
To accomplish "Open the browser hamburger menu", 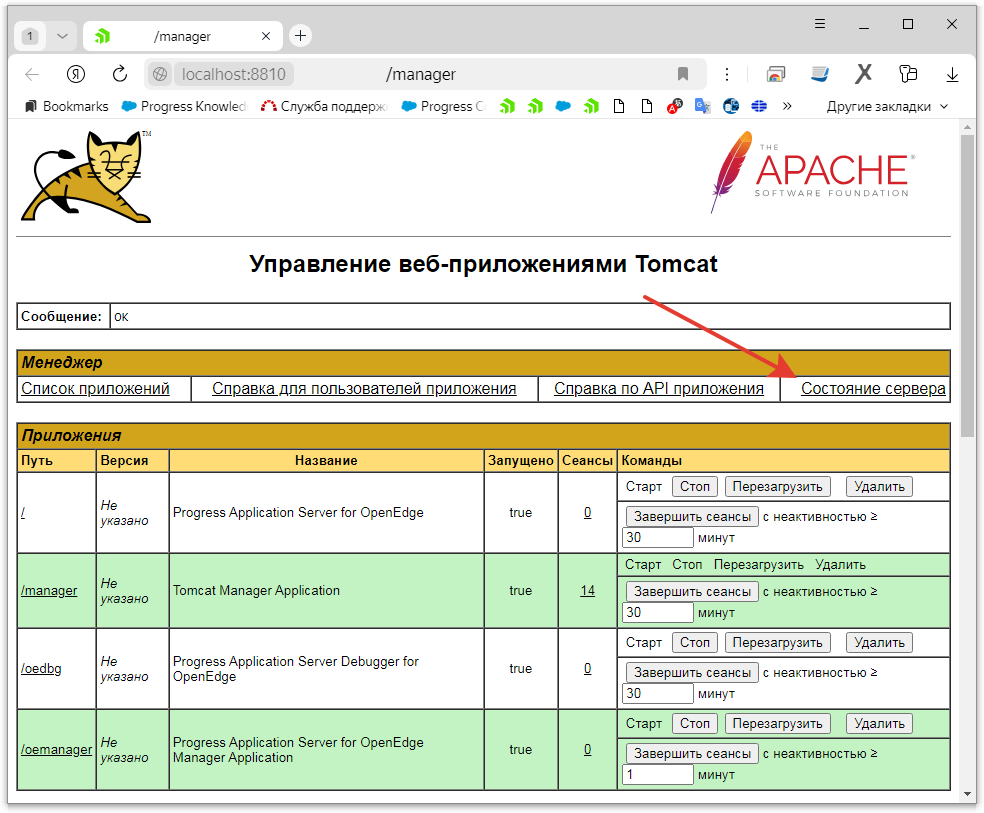I will (820, 24).
